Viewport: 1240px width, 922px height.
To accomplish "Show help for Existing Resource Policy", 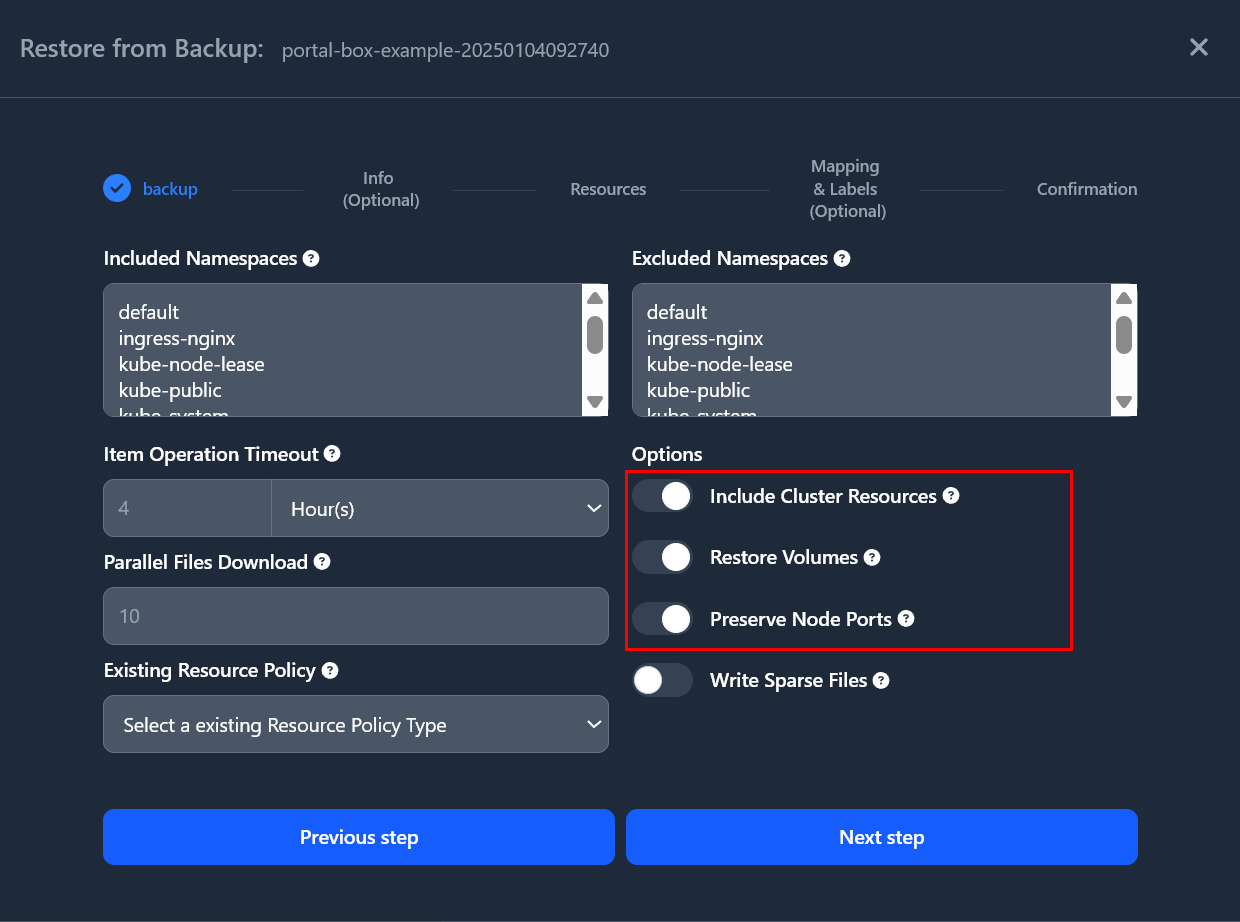I will (x=330, y=670).
